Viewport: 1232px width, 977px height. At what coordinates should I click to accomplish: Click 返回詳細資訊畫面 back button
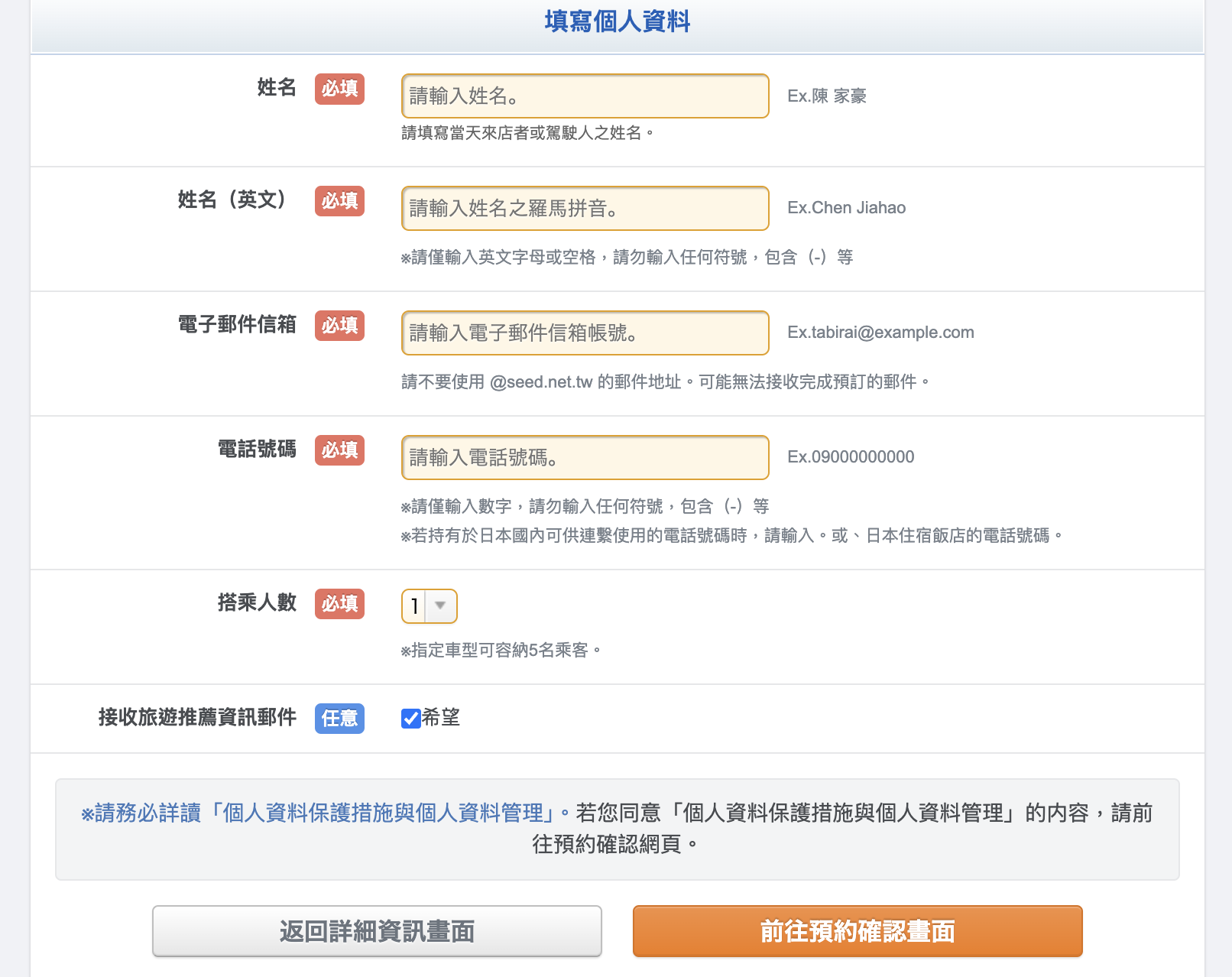pos(377,931)
